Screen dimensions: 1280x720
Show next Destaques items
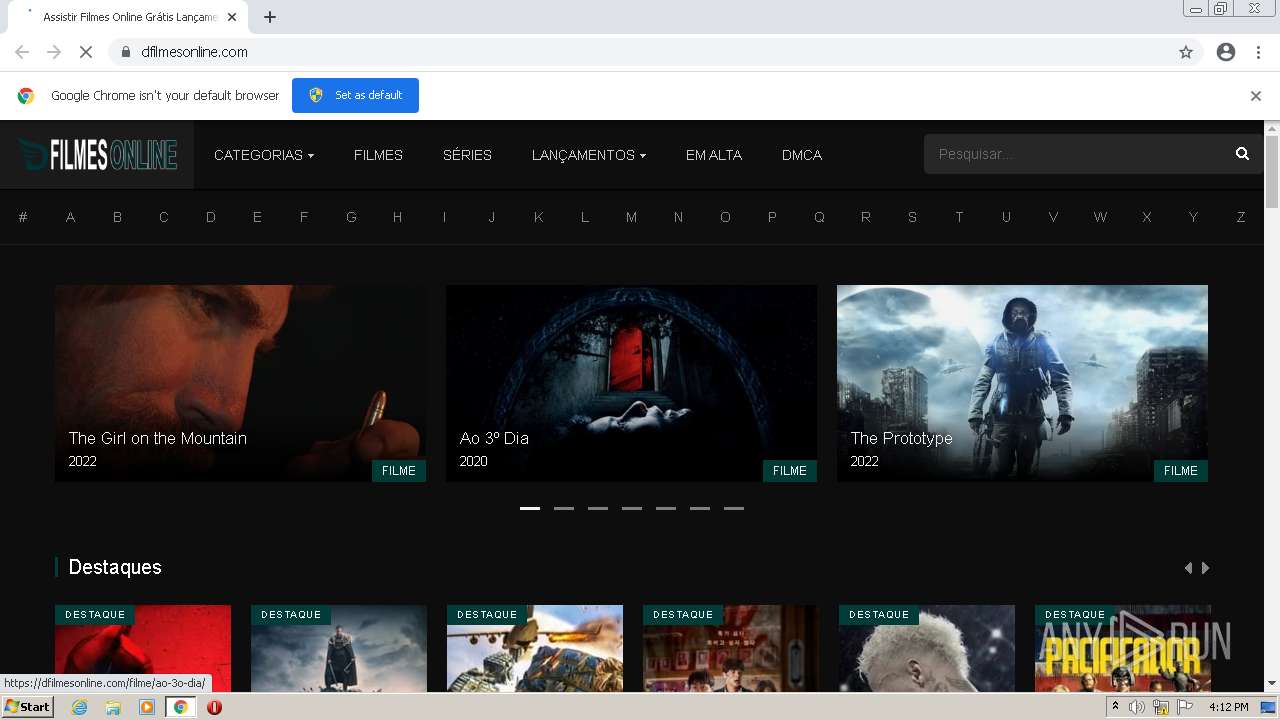(1206, 568)
